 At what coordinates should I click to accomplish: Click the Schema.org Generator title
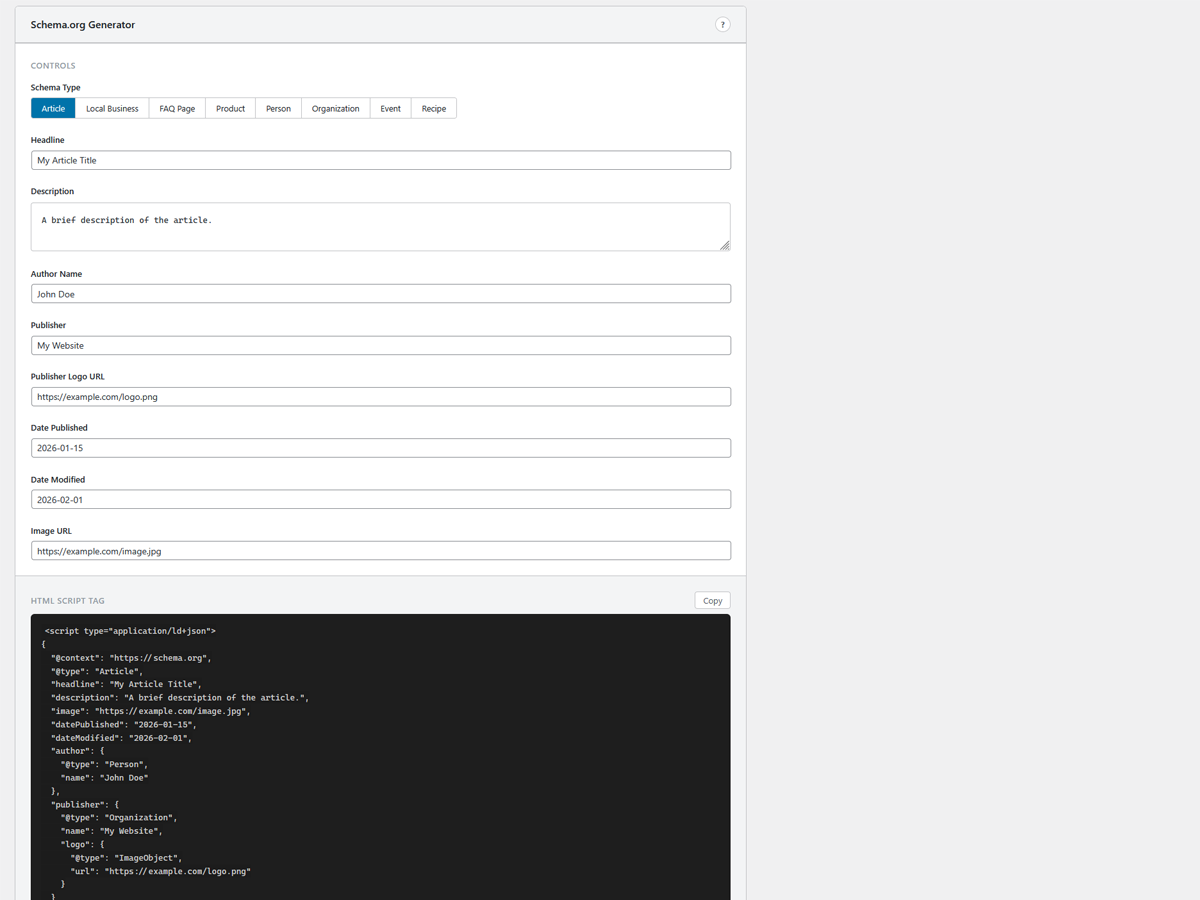coord(82,24)
